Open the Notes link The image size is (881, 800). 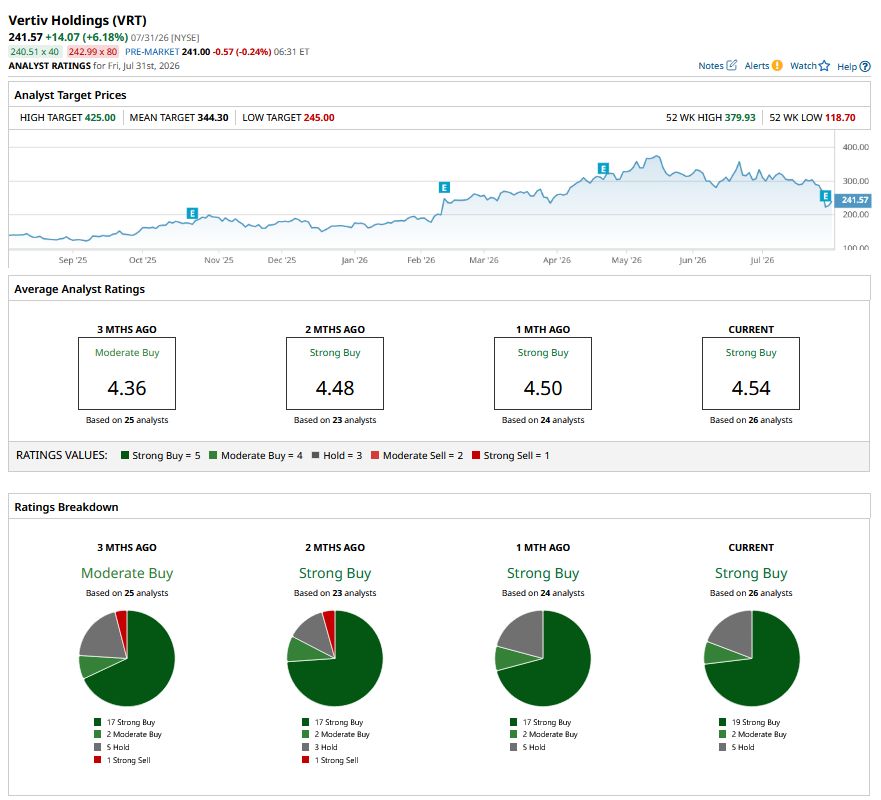click(x=711, y=66)
